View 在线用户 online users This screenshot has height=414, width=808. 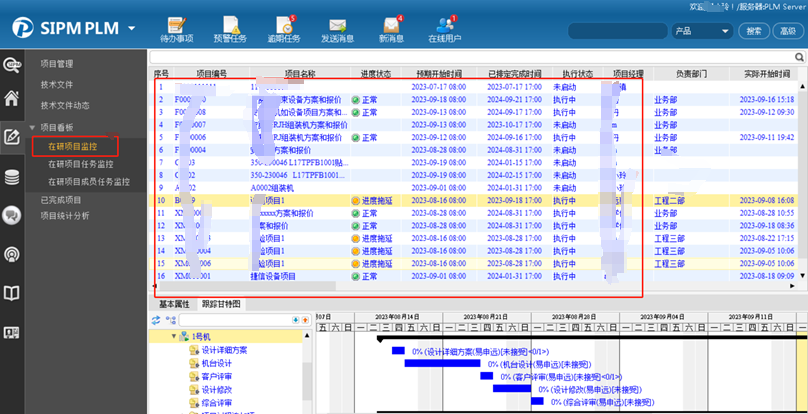click(x=445, y=28)
